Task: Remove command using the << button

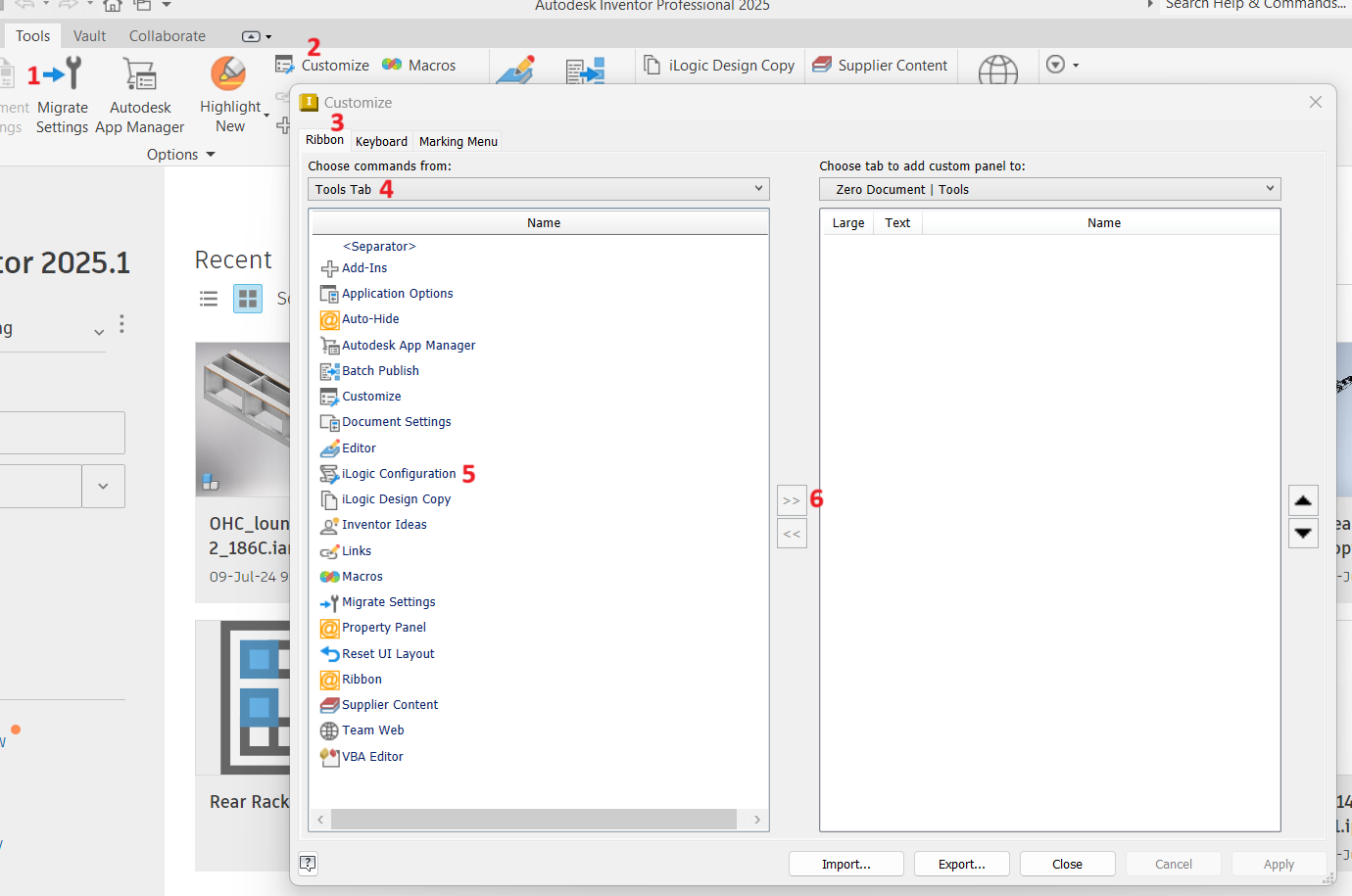Action: tap(792, 534)
